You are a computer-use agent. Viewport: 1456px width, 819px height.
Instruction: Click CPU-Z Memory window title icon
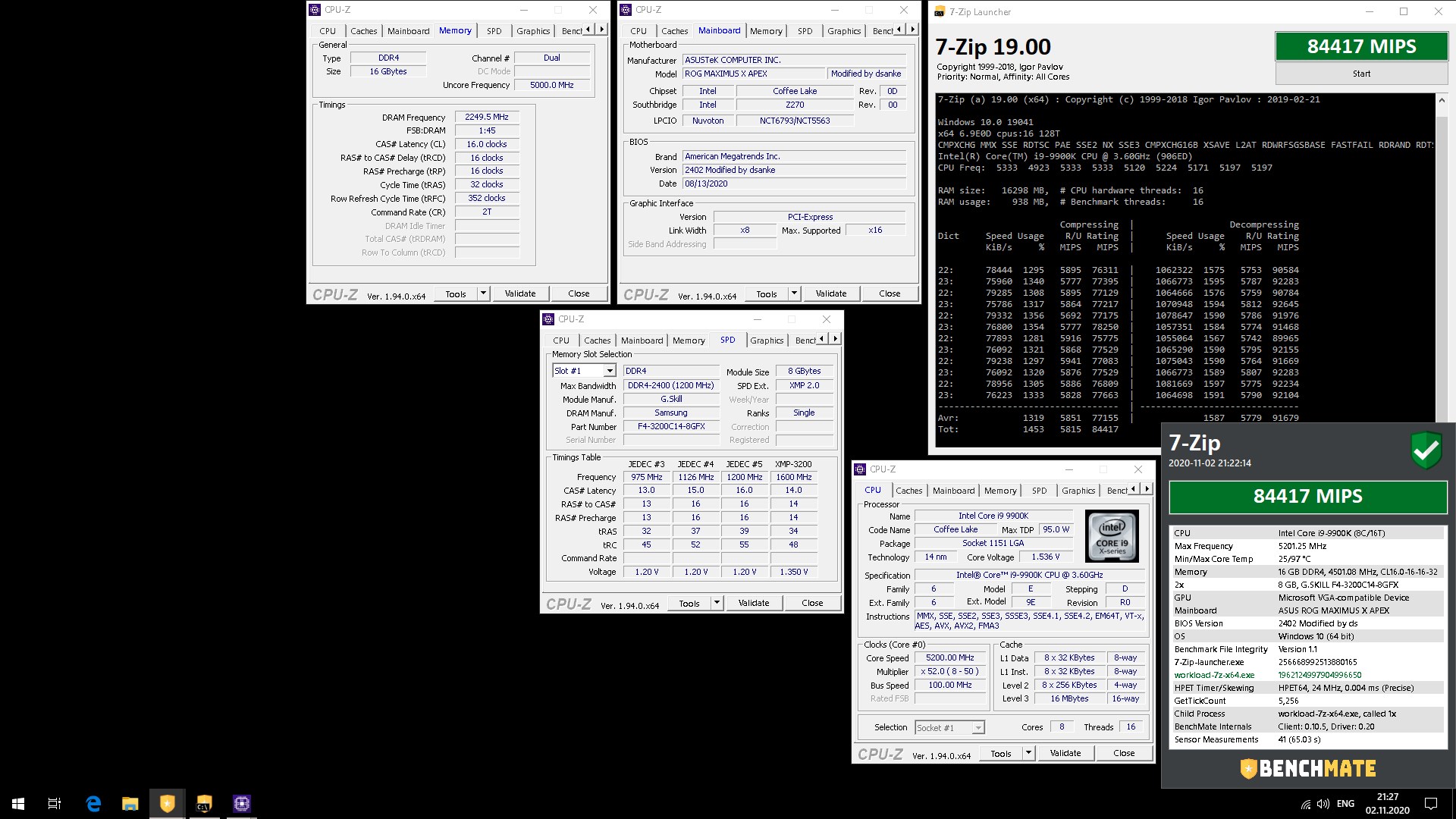point(315,10)
